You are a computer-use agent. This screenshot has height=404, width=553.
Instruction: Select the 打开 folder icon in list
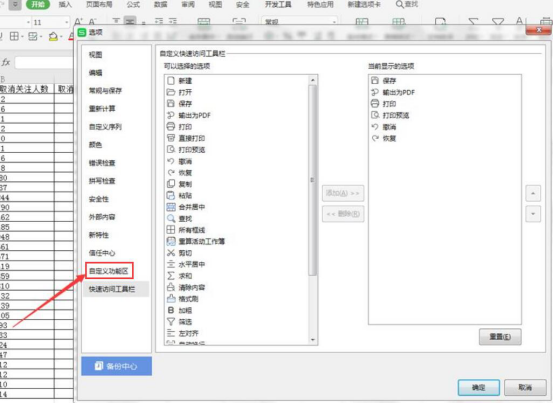(x=171, y=92)
